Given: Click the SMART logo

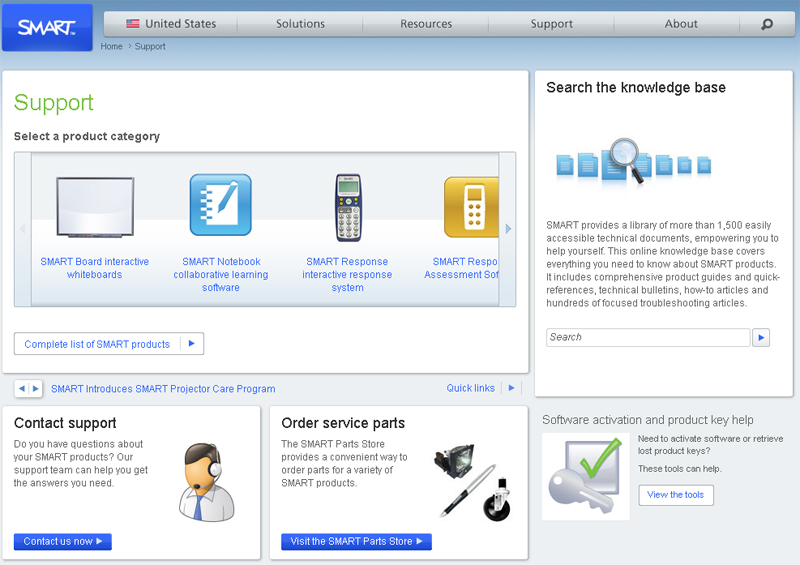Looking at the screenshot, I should (x=47, y=27).
